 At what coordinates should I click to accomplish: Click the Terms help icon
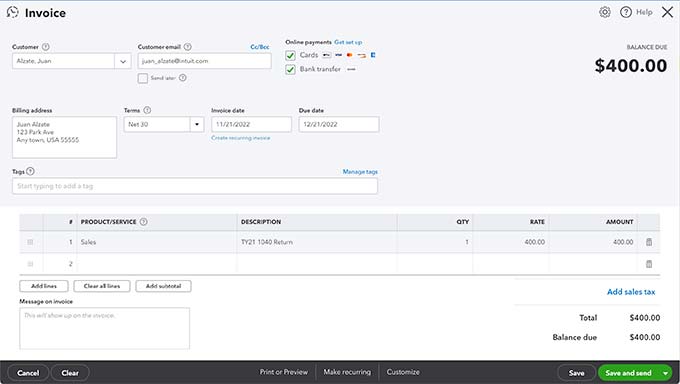147,110
